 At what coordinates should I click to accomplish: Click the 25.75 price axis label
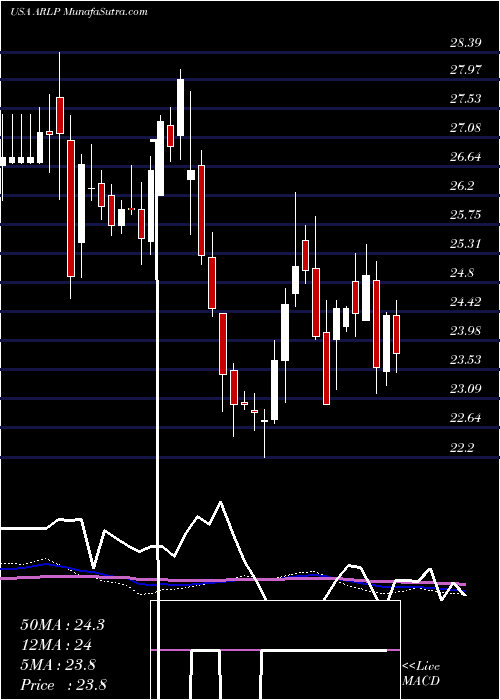tap(466, 215)
